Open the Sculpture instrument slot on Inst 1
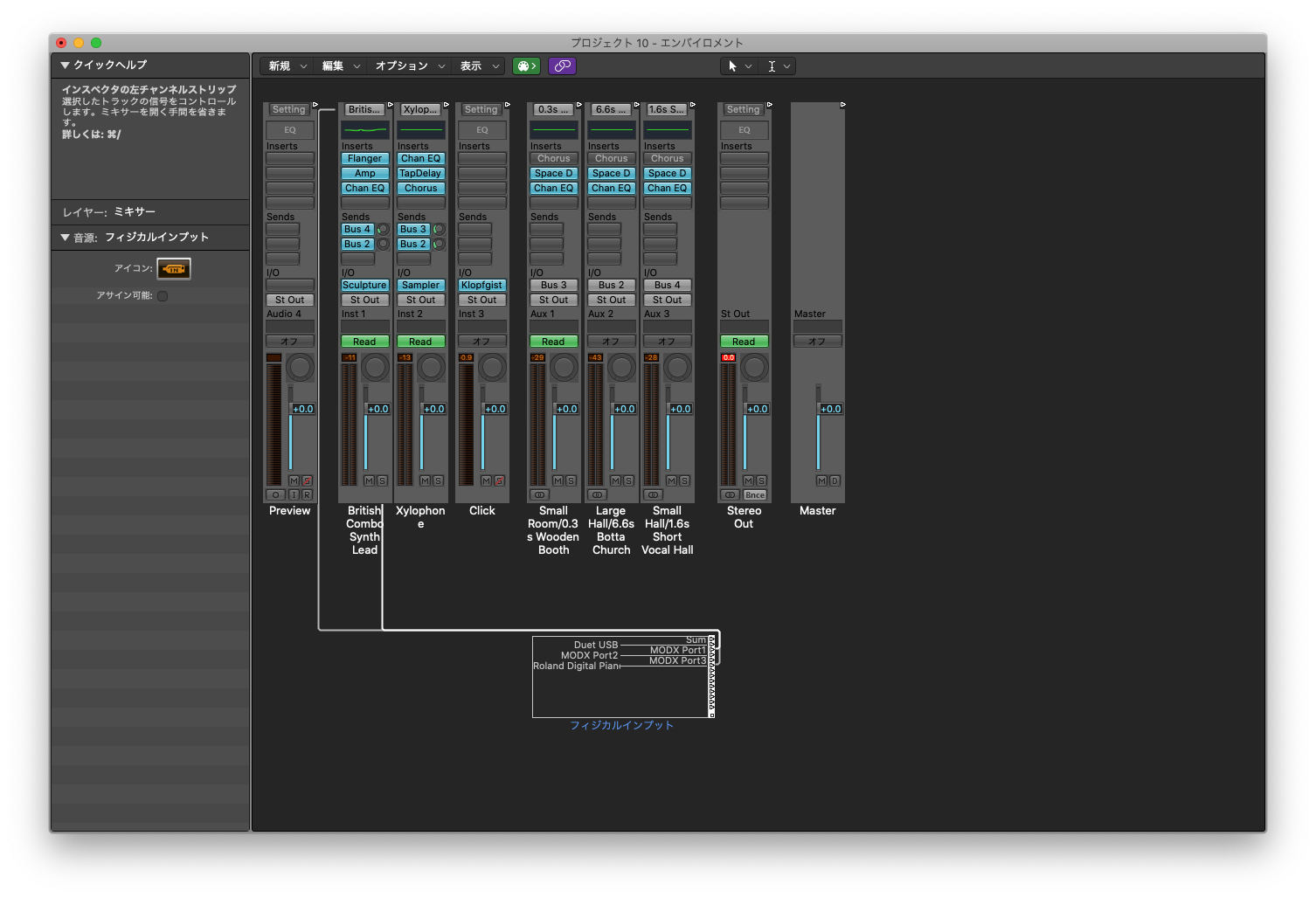 [x=364, y=285]
